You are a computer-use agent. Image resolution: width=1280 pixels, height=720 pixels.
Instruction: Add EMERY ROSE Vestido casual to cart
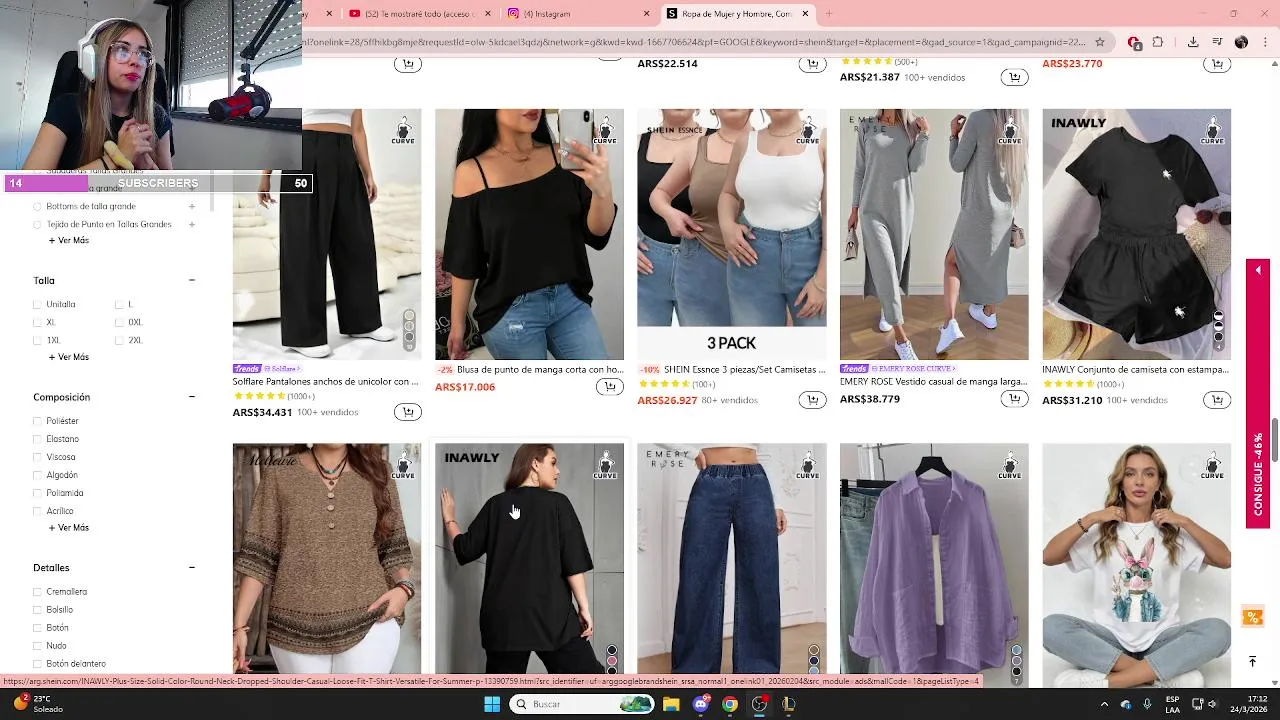[1014, 399]
